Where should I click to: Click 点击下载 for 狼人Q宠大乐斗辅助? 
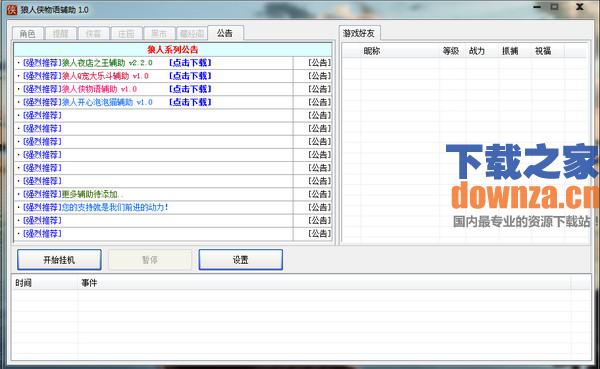pos(190,76)
